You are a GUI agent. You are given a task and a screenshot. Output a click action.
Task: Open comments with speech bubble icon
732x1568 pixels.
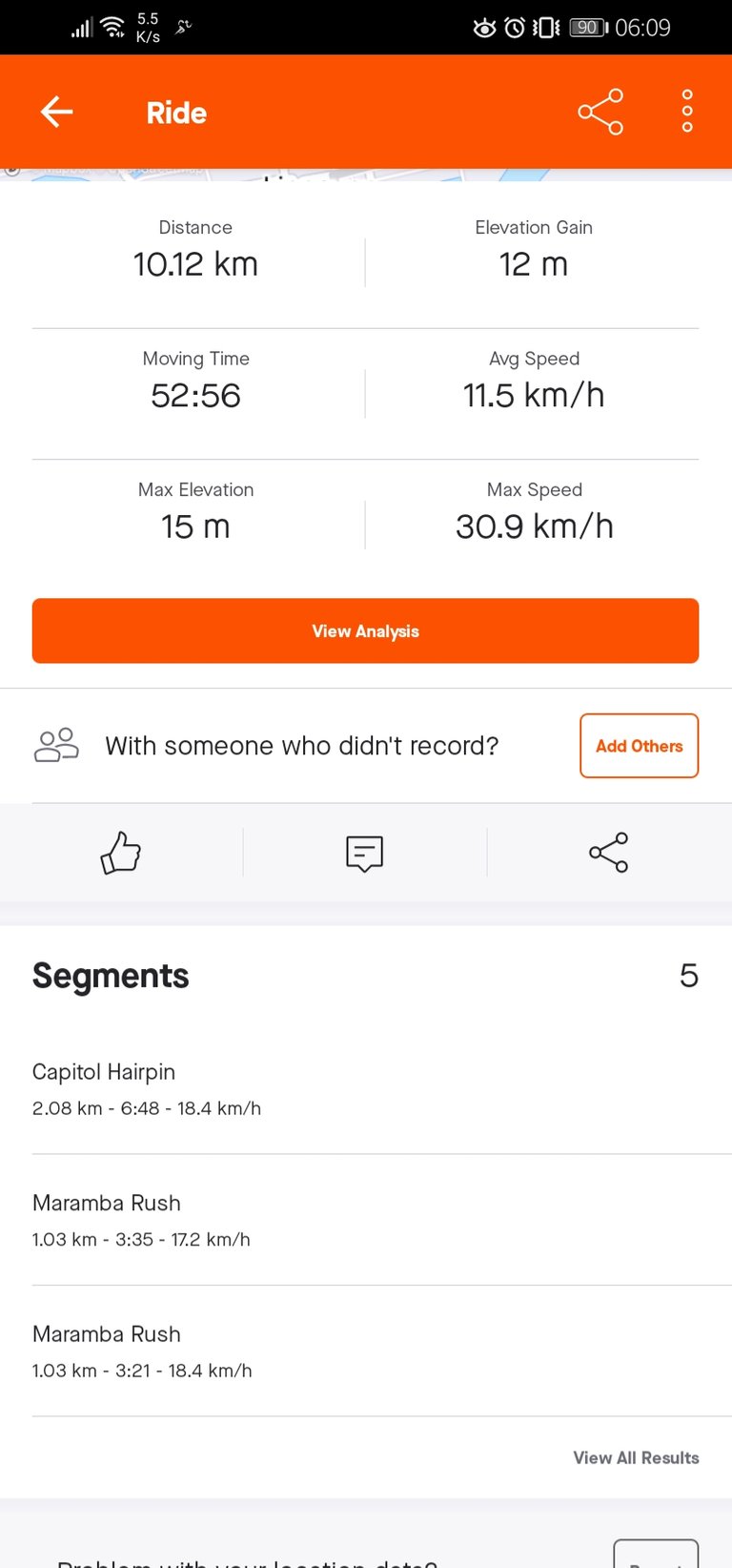pos(365,853)
